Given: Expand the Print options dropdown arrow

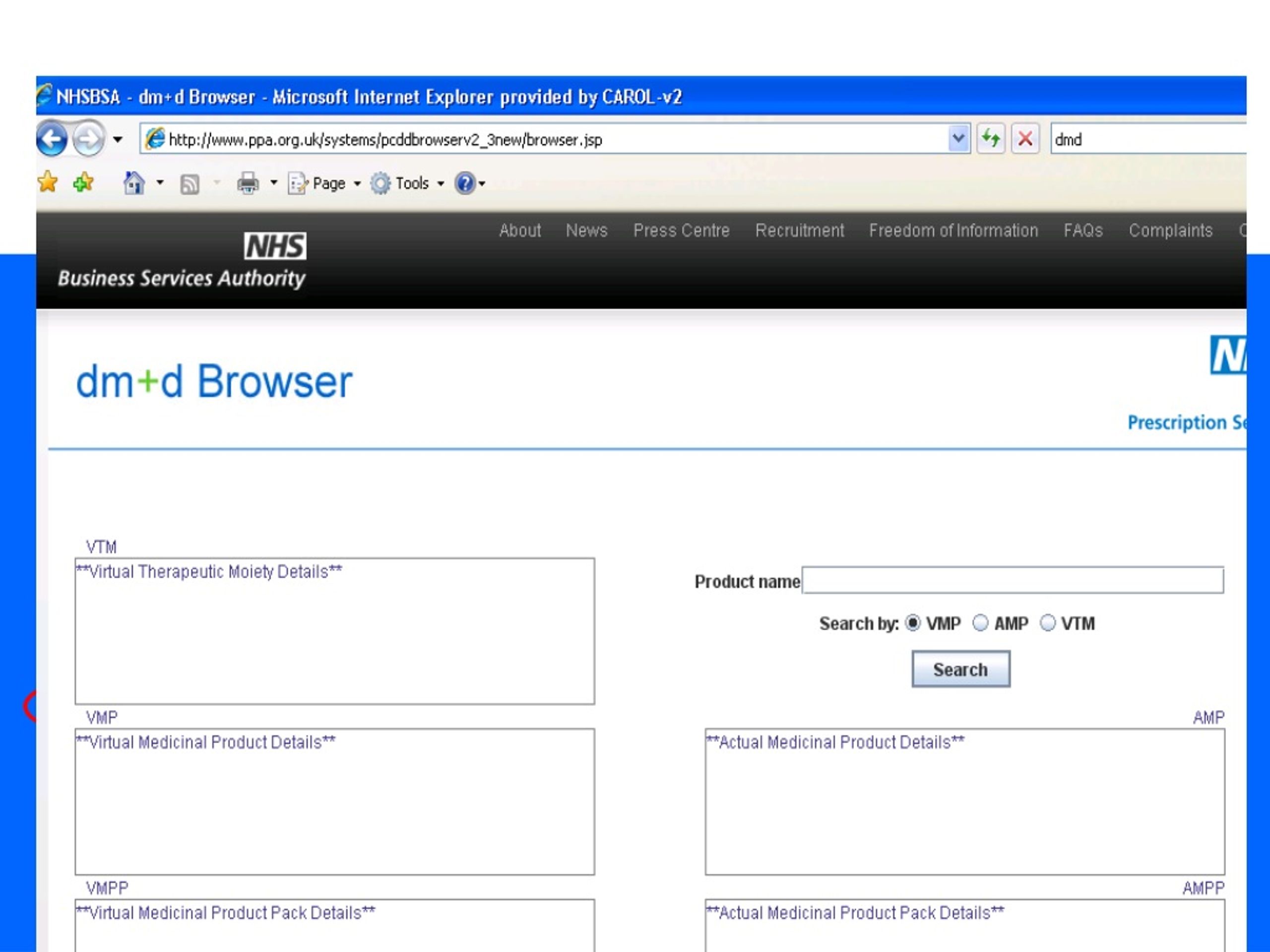Looking at the screenshot, I should pyautogui.click(x=274, y=183).
